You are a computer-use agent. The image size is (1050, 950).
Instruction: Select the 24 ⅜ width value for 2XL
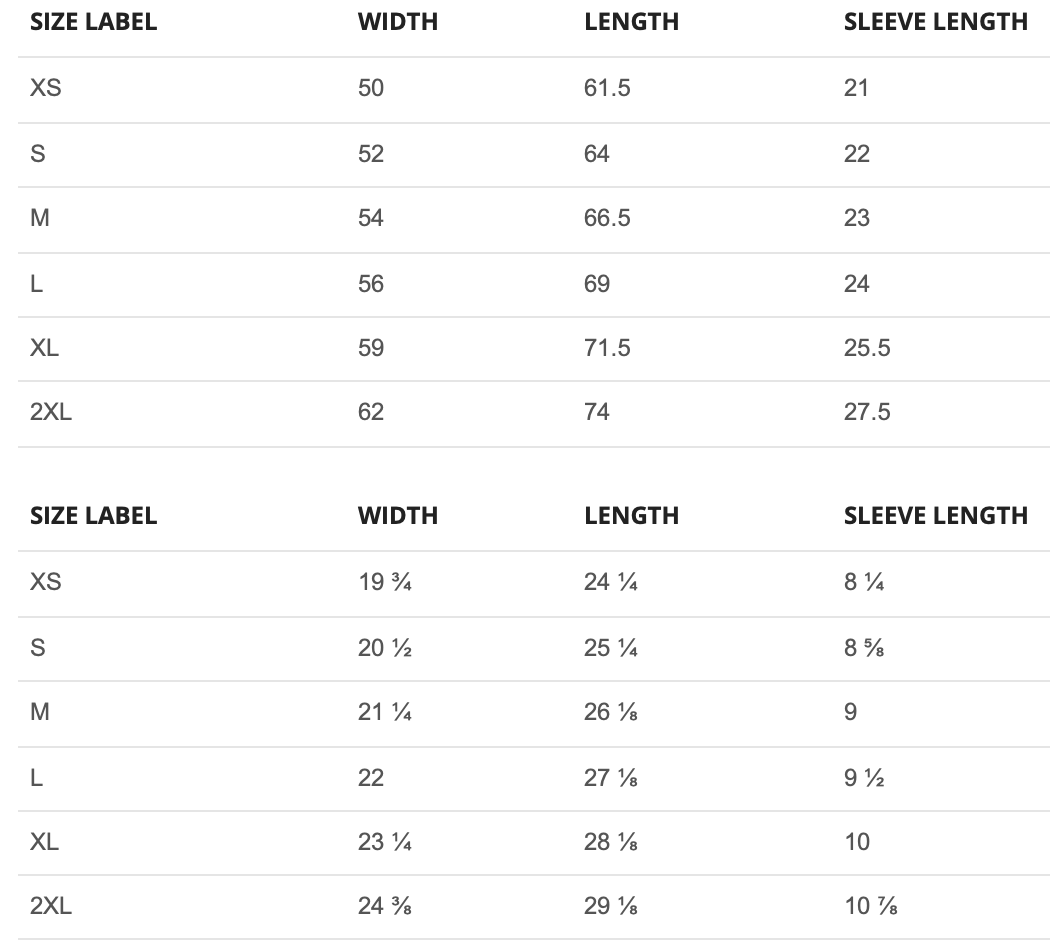point(385,907)
